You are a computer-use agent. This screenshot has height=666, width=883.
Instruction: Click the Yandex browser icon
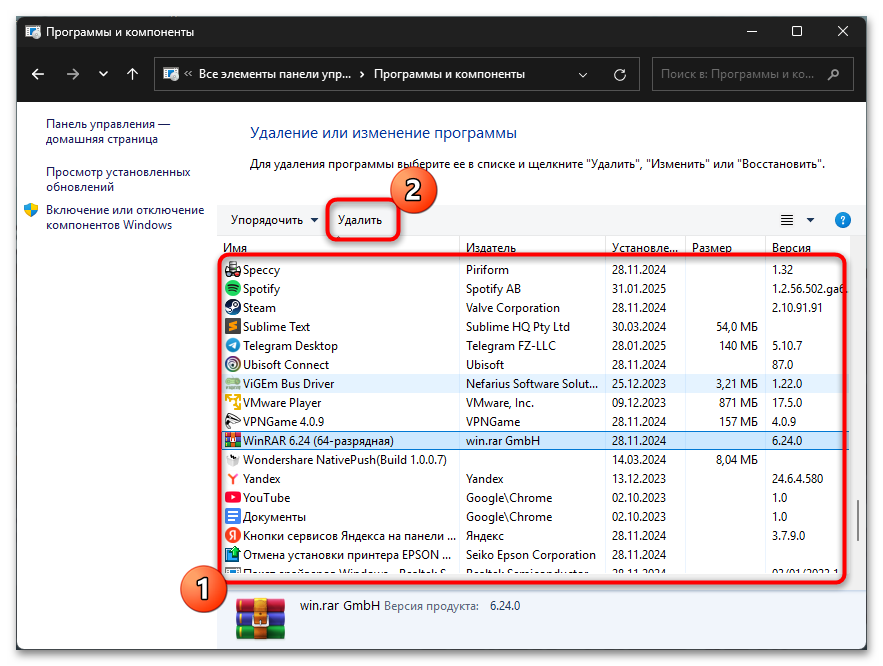[232, 479]
